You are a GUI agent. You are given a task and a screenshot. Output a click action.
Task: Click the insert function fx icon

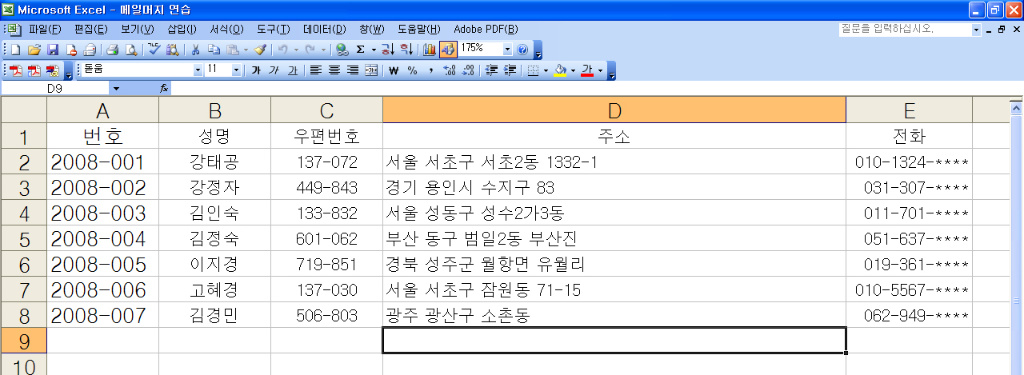click(x=164, y=88)
